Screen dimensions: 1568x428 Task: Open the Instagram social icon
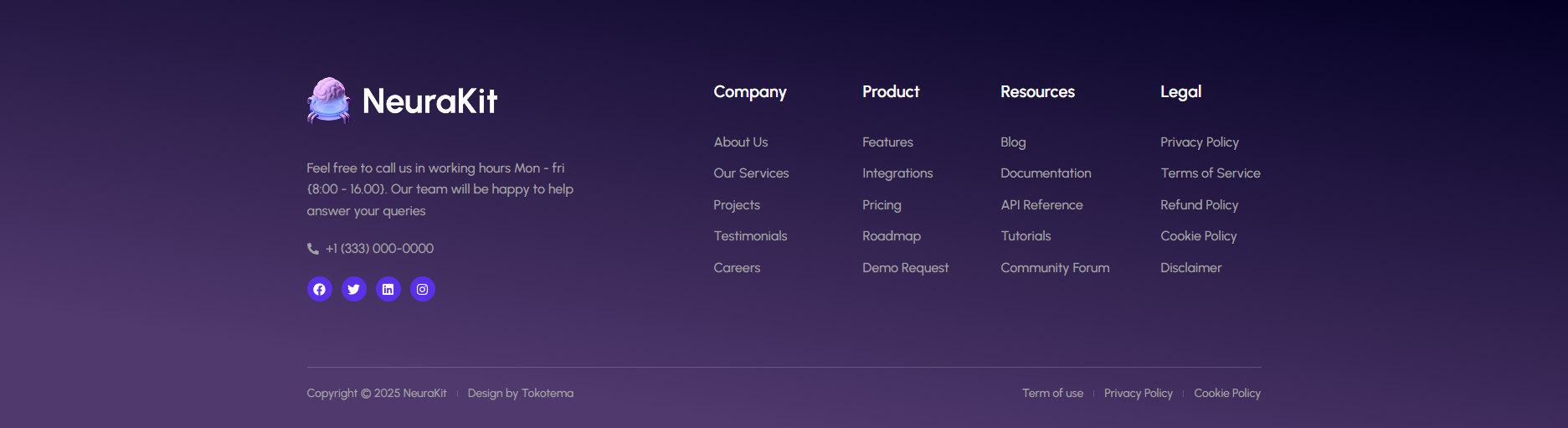click(423, 289)
